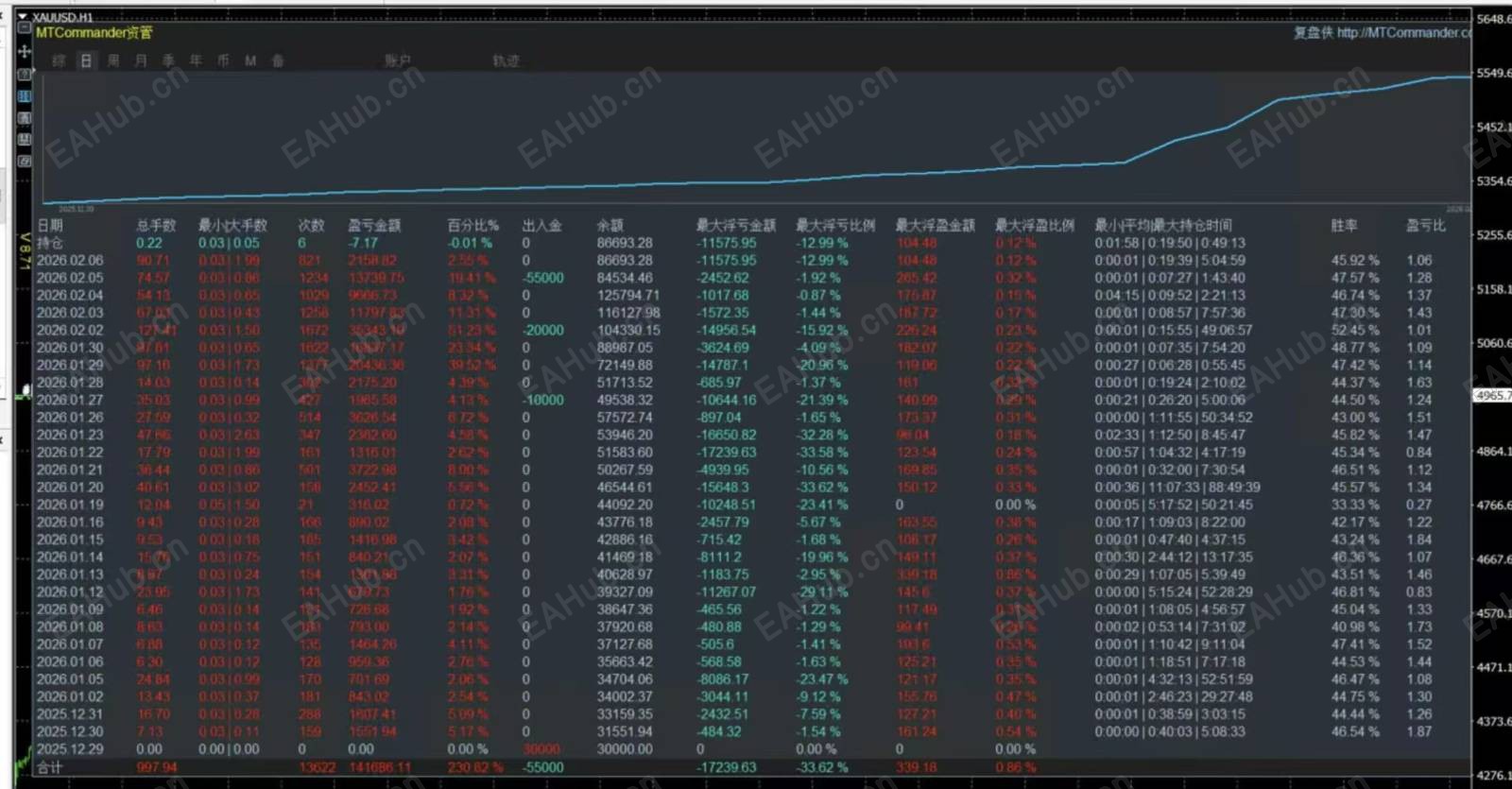This screenshot has width=1512, height=789.
Task: Open the http://MTCommander link
Action: pos(1405,33)
